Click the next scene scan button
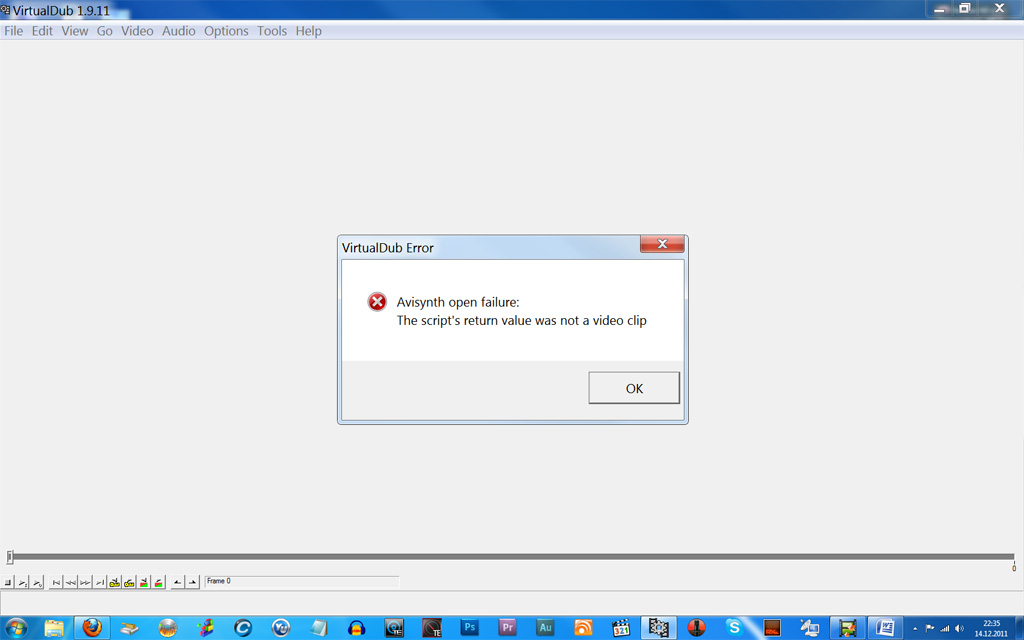Image resolution: width=1024 pixels, height=640 pixels. tap(158, 582)
